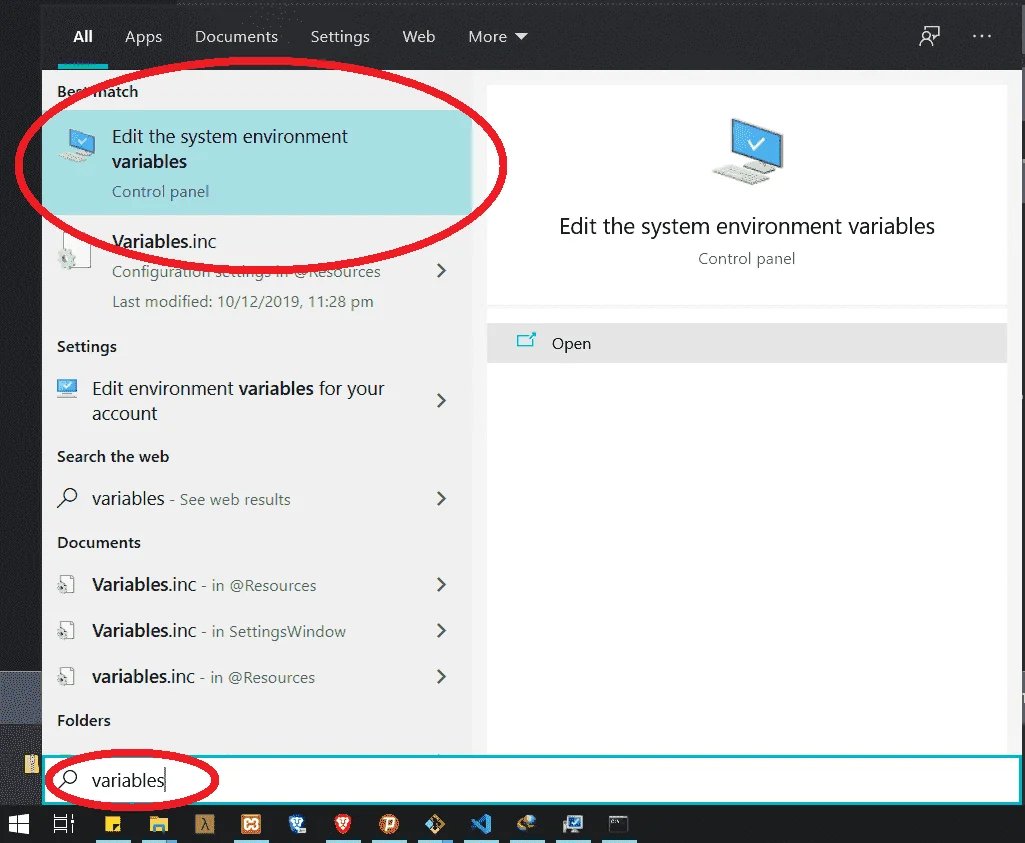
Task: Open Sticky Notes from the taskbar
Action: tap(113, 824)
